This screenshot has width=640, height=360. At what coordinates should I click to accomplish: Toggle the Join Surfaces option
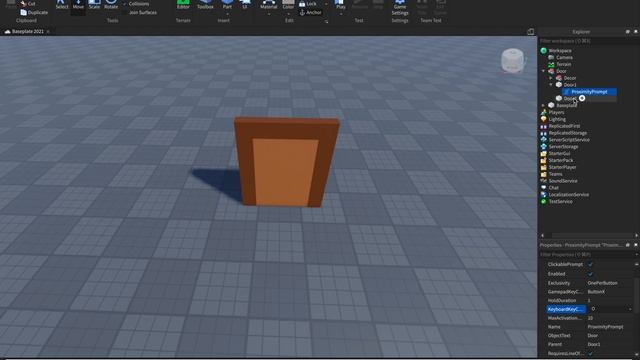coord(140,13)
